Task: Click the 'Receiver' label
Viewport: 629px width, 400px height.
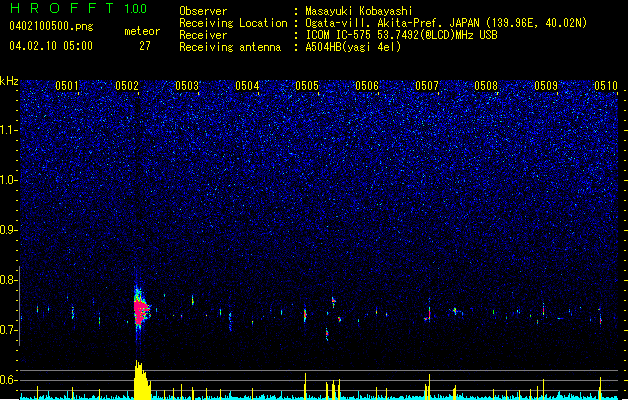Action: 203,35
